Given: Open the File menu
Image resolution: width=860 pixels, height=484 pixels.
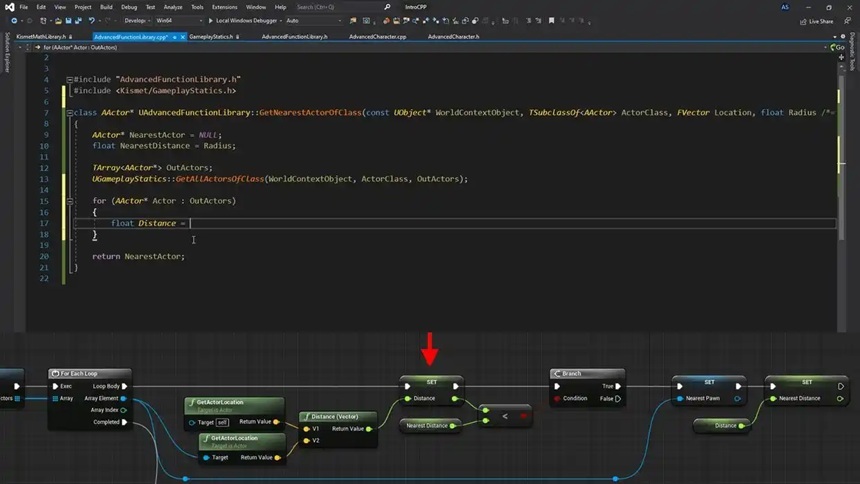Looking at the screenshot, I should tap(24, 7).
